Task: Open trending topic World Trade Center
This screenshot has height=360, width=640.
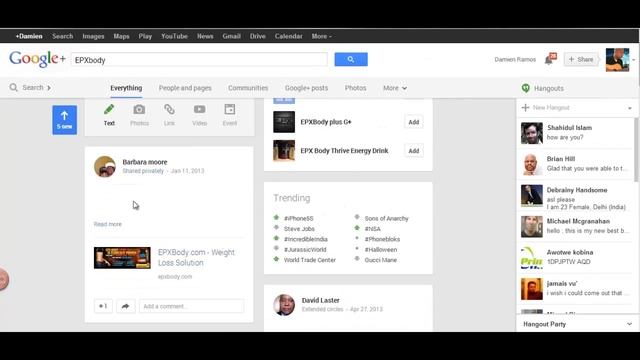Action: tap(310, 260)
